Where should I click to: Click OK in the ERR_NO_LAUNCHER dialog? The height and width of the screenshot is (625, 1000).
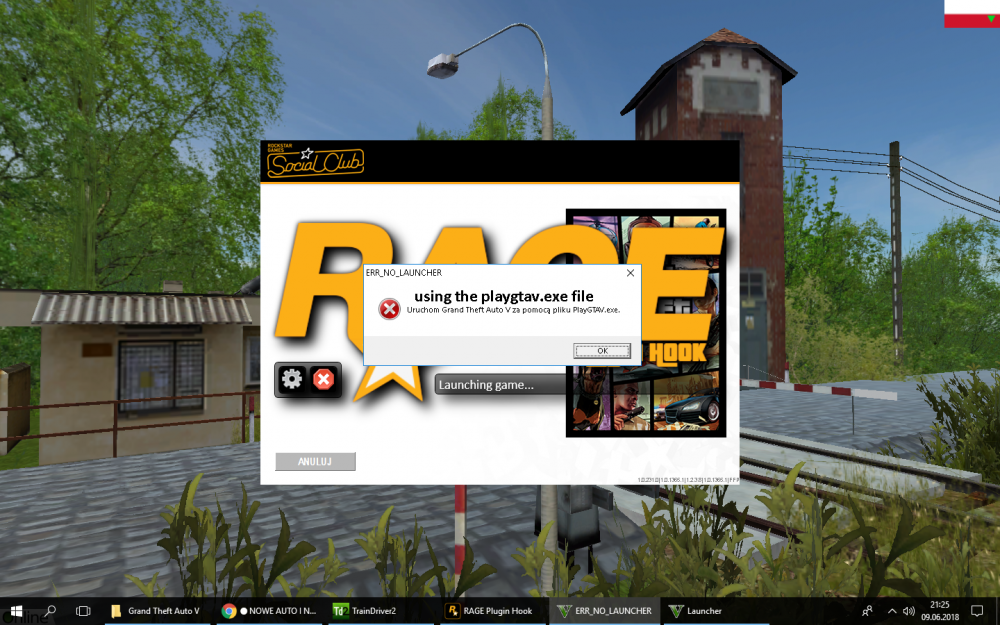point(601,351)
